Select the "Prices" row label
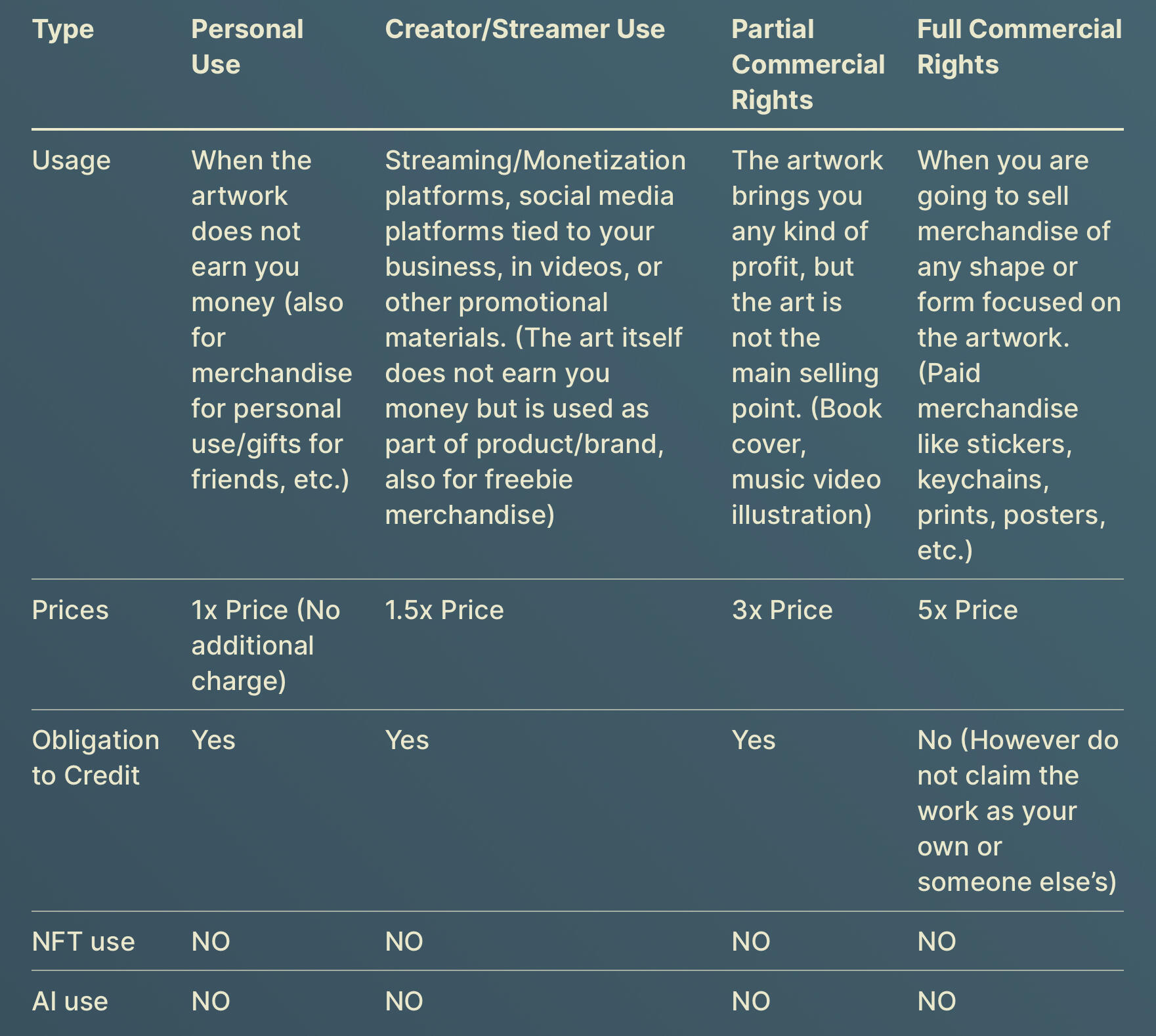 click(70, 611)
